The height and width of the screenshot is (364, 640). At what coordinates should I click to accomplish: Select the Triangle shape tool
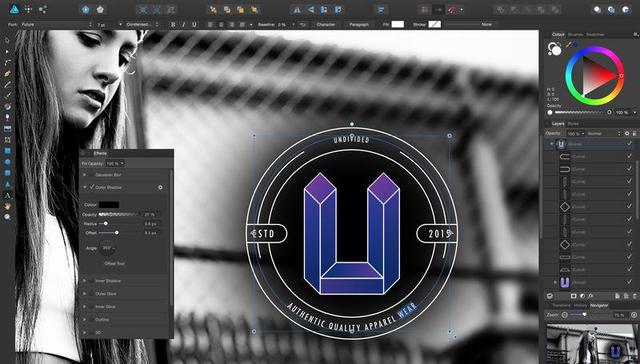(x=7, y=184)
